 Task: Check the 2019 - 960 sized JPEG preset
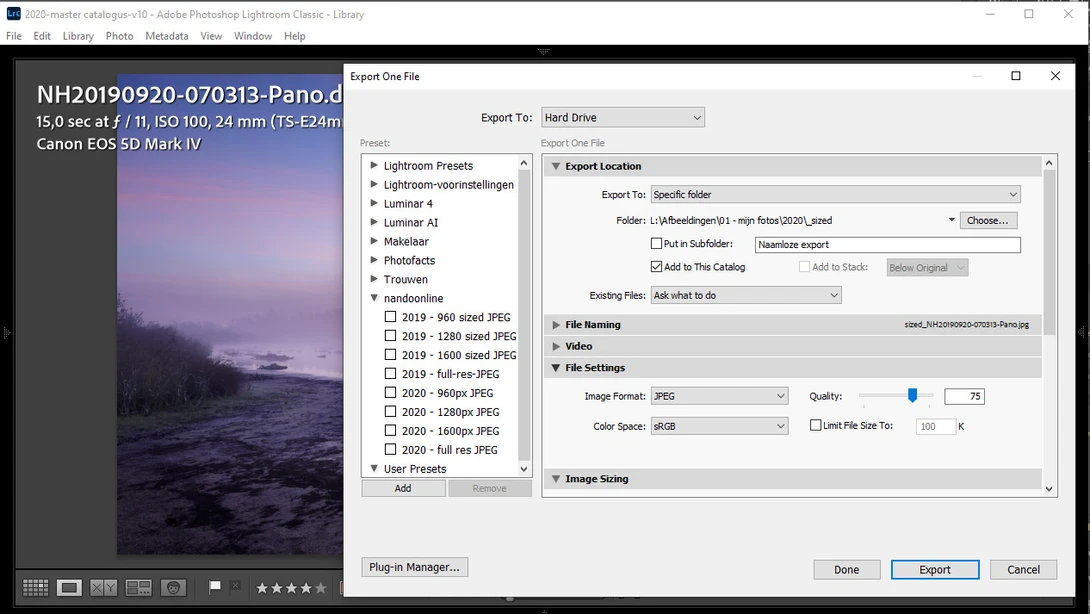(x=391, y=316)
